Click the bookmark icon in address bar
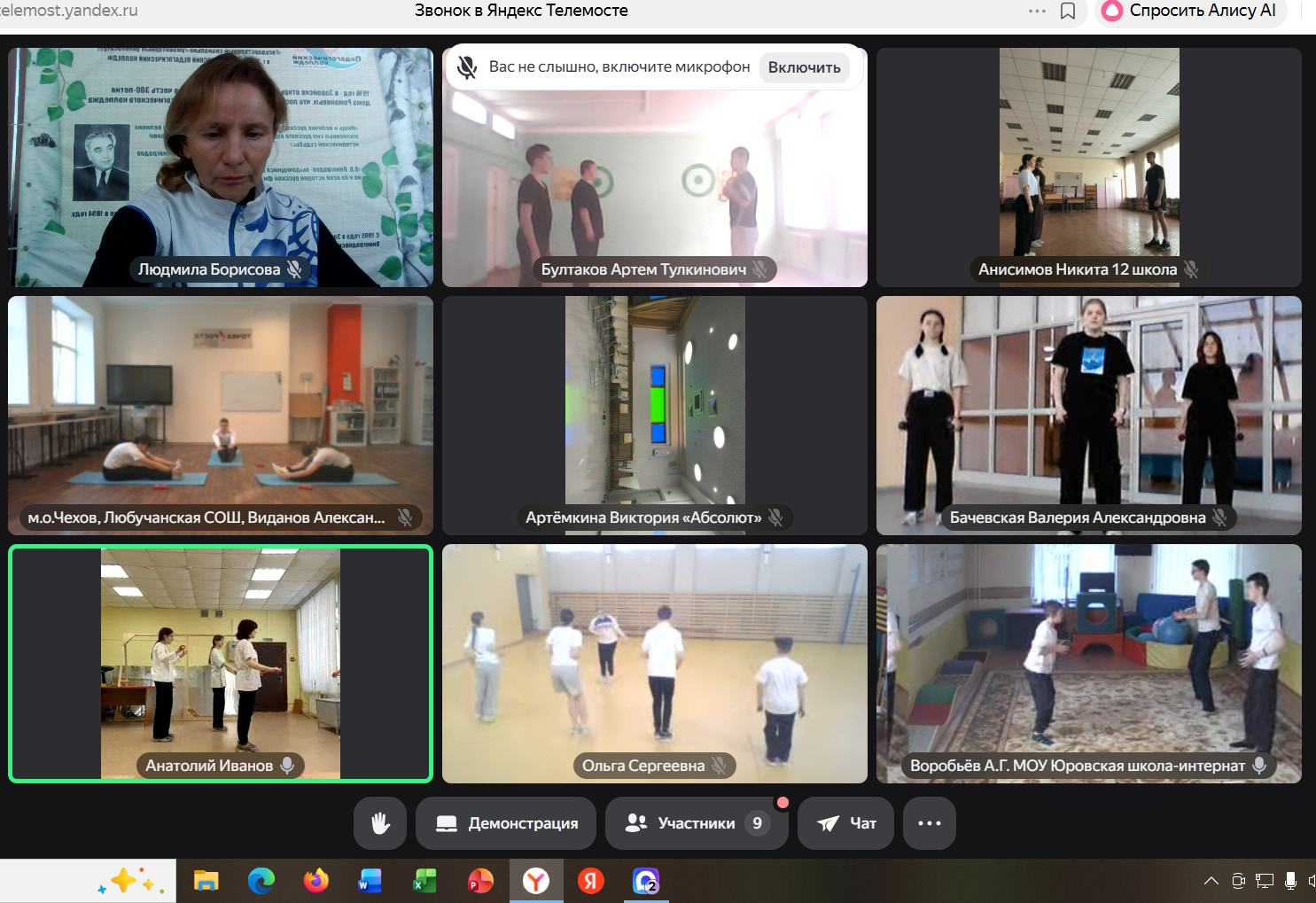 point(1068,12)
